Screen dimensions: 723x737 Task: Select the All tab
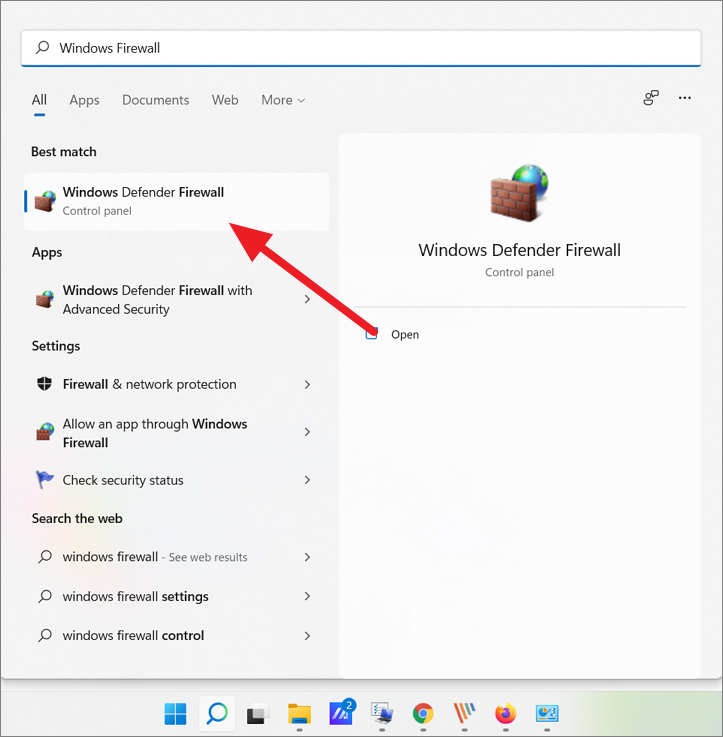coord(39,100)
